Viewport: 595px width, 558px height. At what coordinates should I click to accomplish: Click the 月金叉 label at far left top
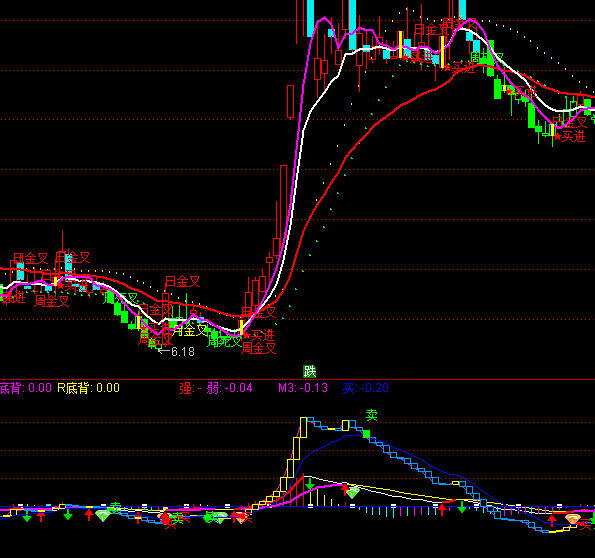[x=31, y=259]
